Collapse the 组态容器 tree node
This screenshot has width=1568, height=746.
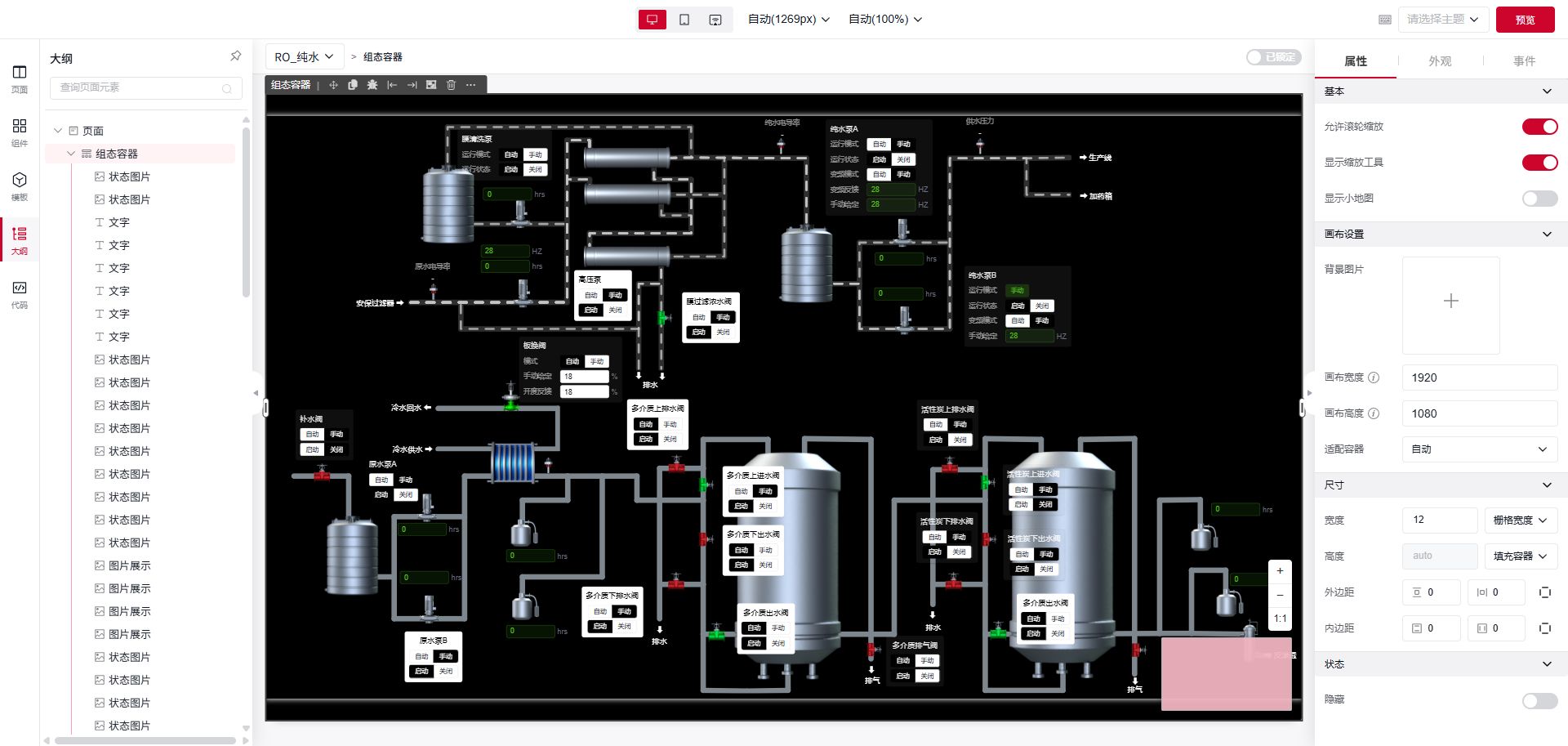(71, 154)
